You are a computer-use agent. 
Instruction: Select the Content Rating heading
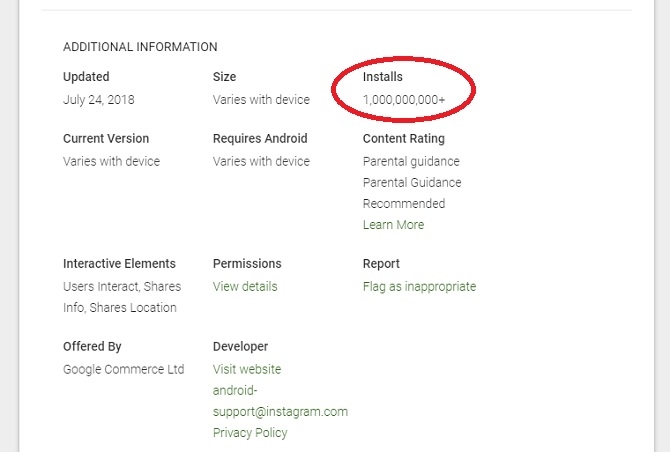[x=404, y=139]
